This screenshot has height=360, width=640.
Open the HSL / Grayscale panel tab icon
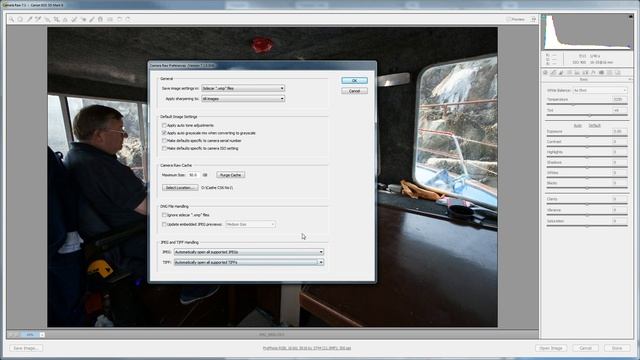569,72
